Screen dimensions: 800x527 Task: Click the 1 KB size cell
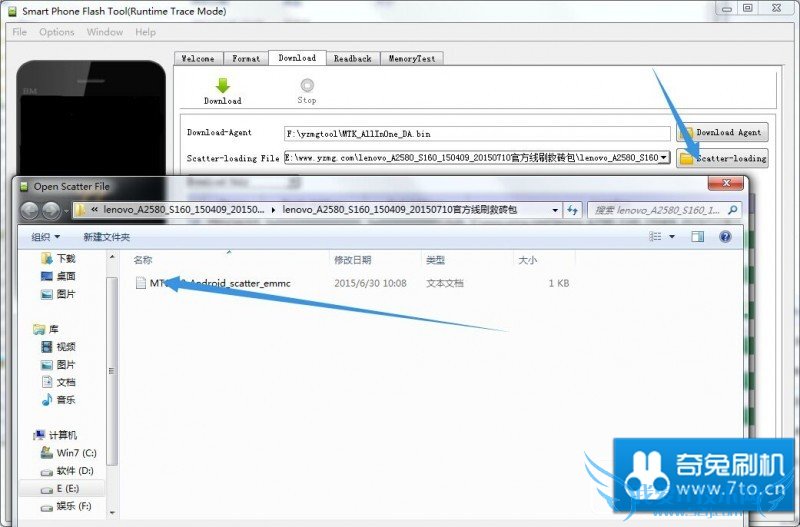tap(559, 283)
